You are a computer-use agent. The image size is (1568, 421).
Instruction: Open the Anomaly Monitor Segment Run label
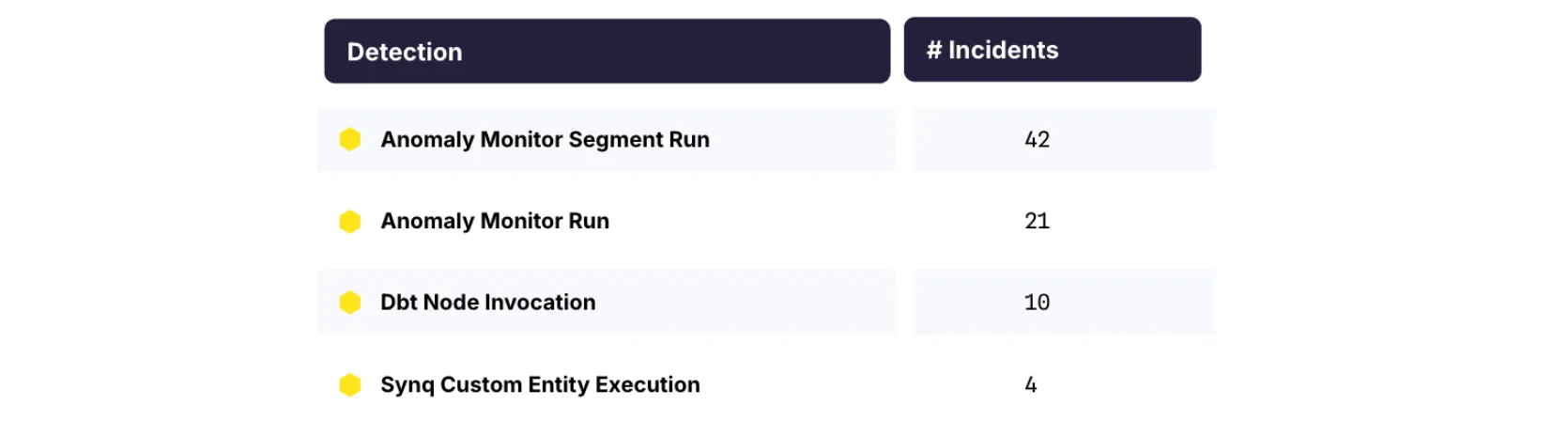tap(545, 139)
